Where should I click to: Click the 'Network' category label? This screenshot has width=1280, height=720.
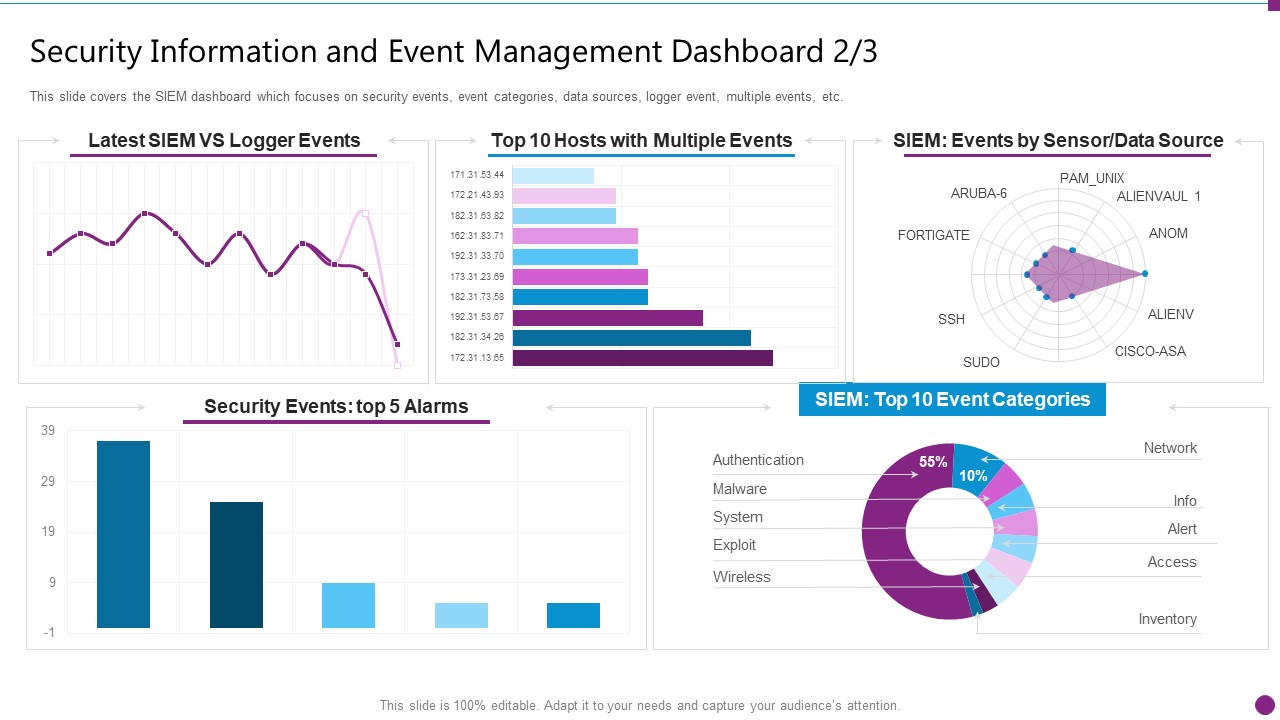point(1170,448)
